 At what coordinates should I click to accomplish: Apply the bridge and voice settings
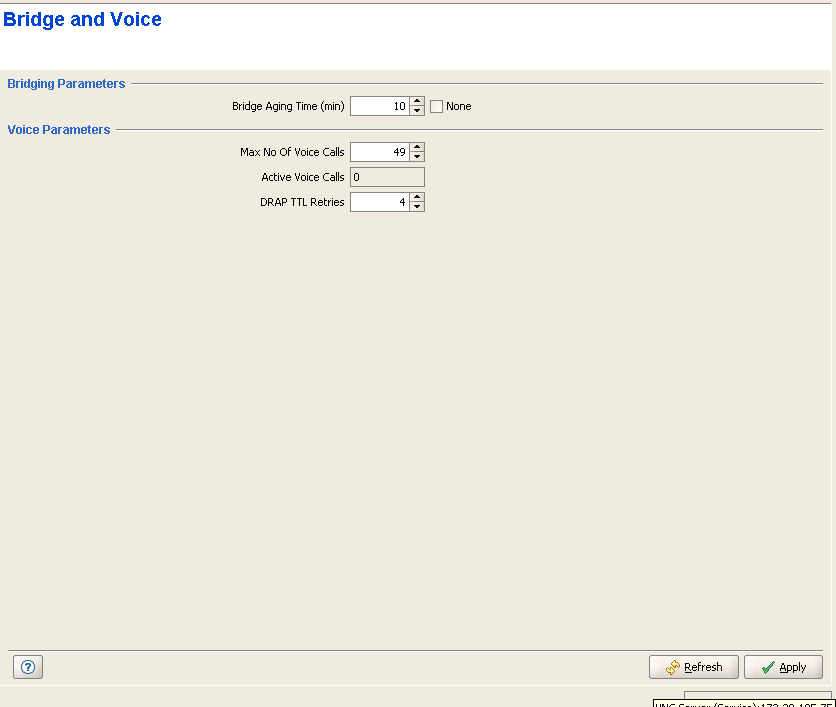coord(783,667)
